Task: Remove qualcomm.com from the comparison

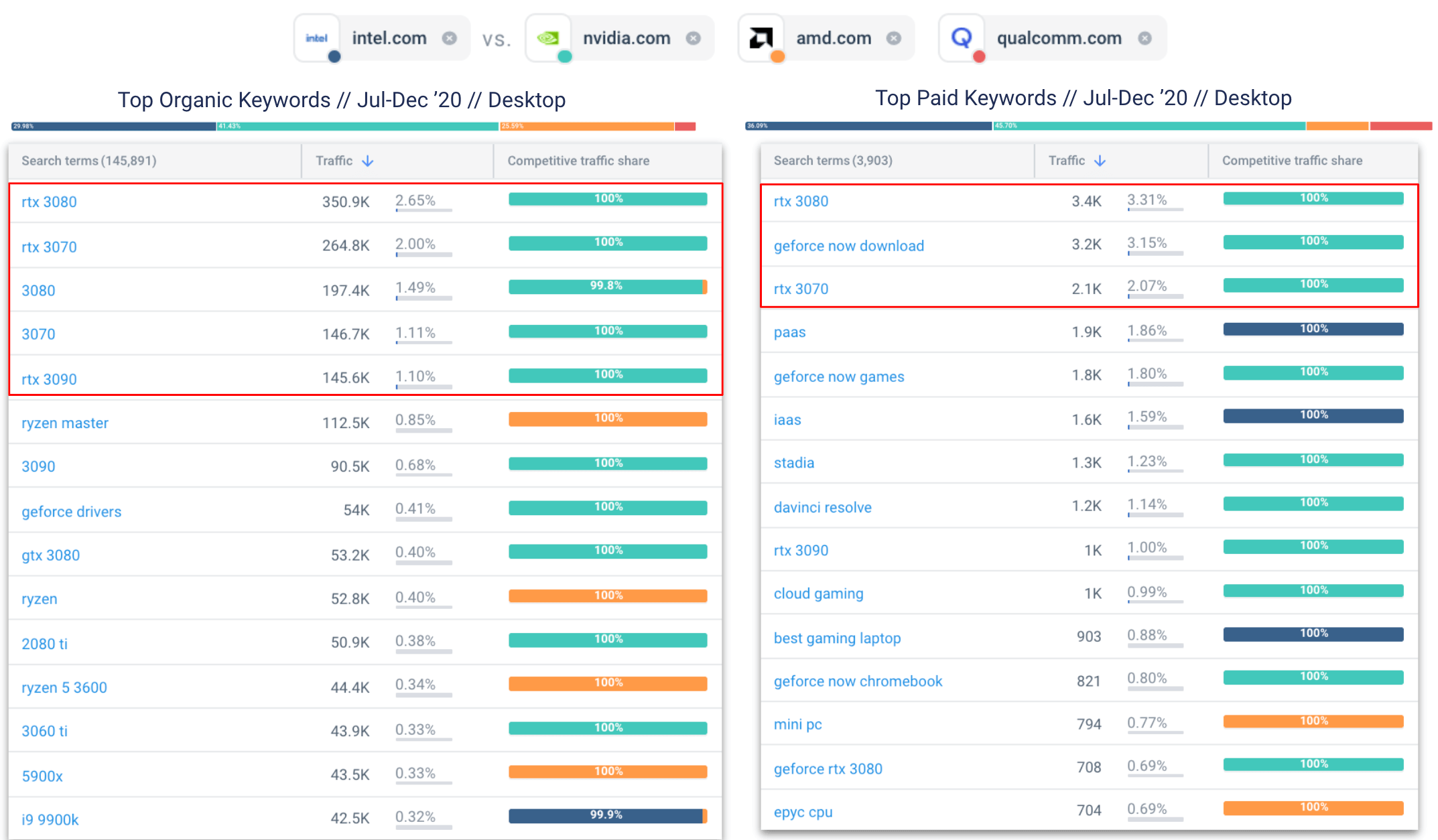Action: (x=1145, y=38)
